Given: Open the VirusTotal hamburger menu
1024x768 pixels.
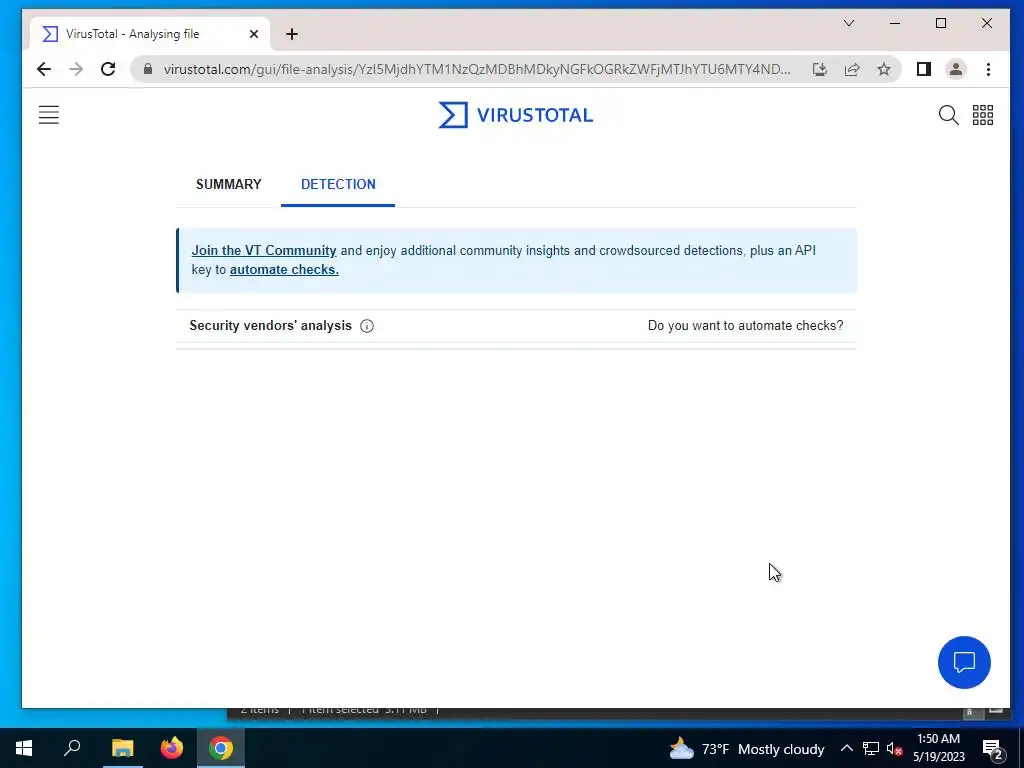Looking at the screenshot, I should [x=49, y=115].
